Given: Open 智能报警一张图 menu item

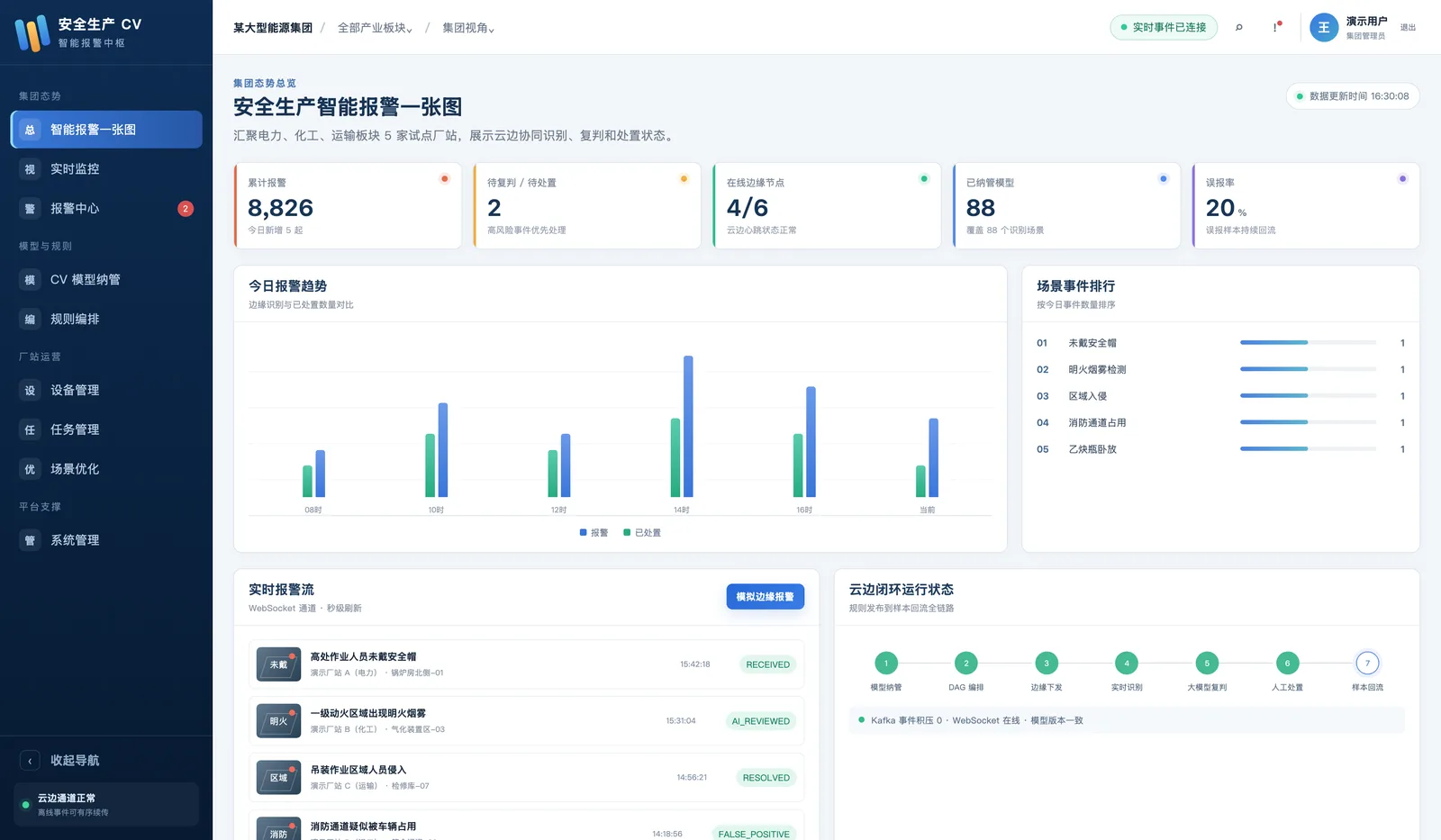Looking at the screenshot, I should click(106, 130).
